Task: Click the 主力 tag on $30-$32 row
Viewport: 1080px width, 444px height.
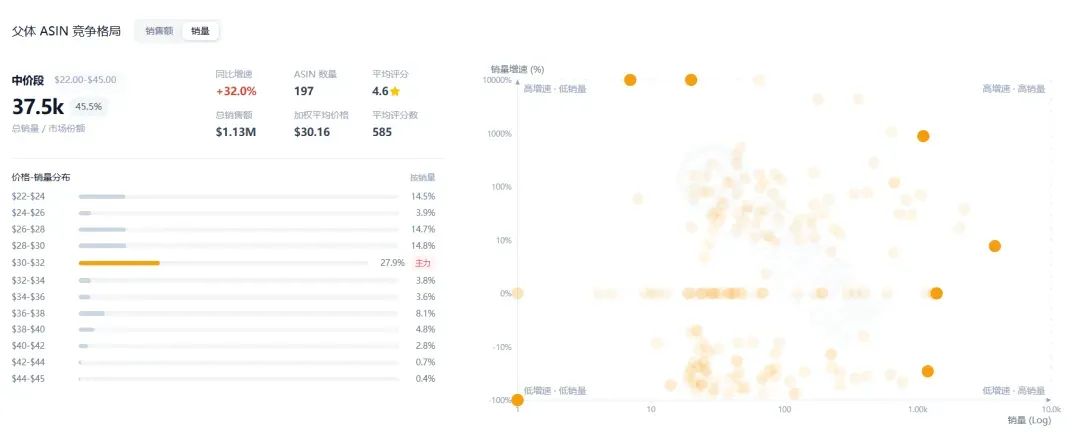Action: point(424,262)
